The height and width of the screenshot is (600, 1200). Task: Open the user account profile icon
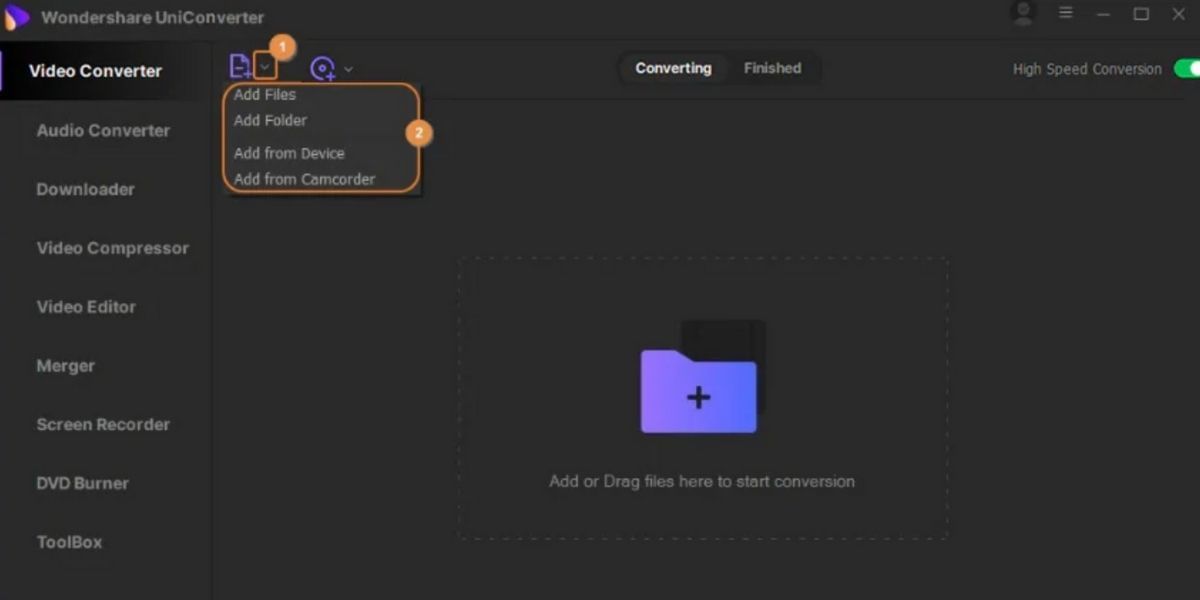coord(1023,14)
